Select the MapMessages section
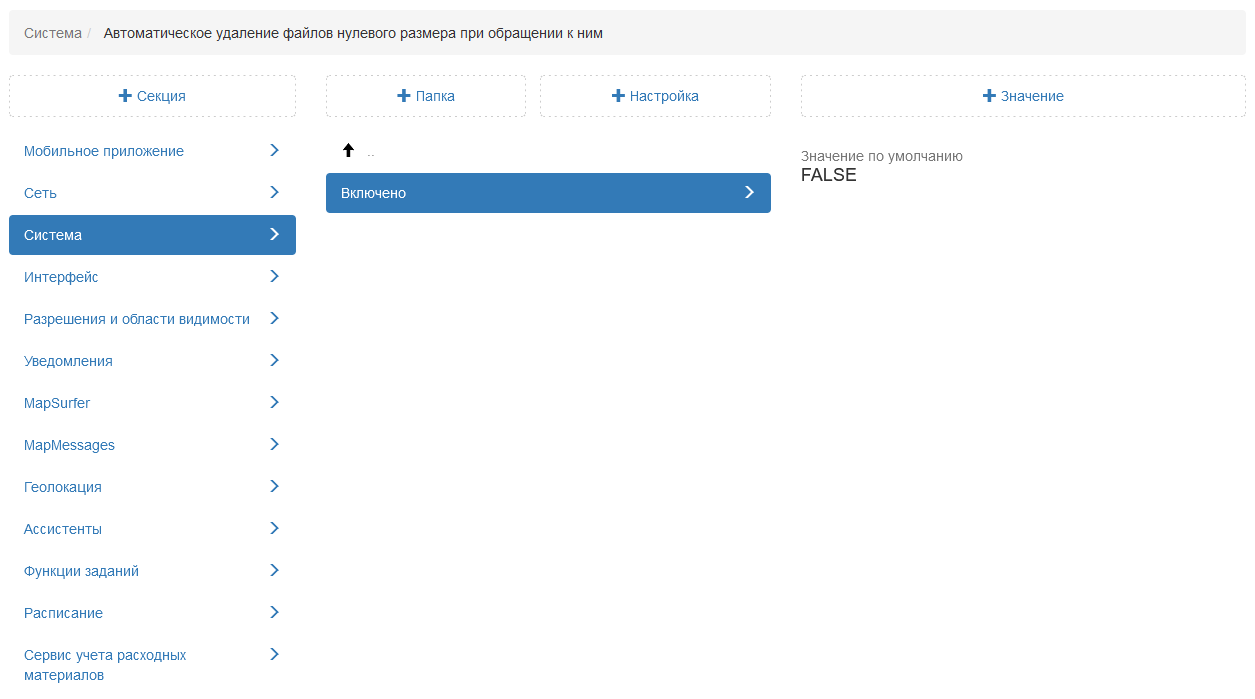 click(x=152, y=445)
